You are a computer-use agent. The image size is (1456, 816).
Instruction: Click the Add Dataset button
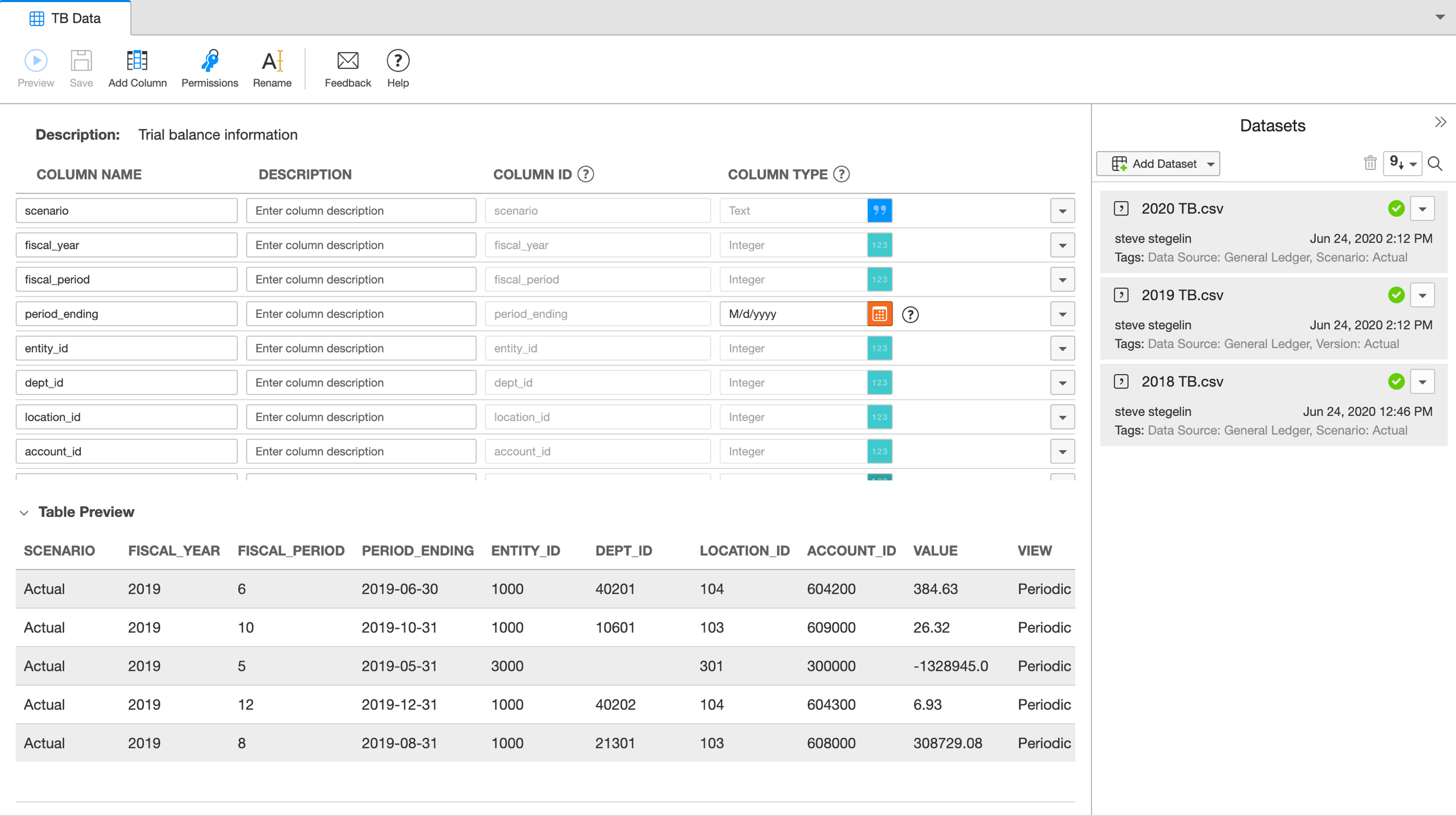coord(1158,163)
